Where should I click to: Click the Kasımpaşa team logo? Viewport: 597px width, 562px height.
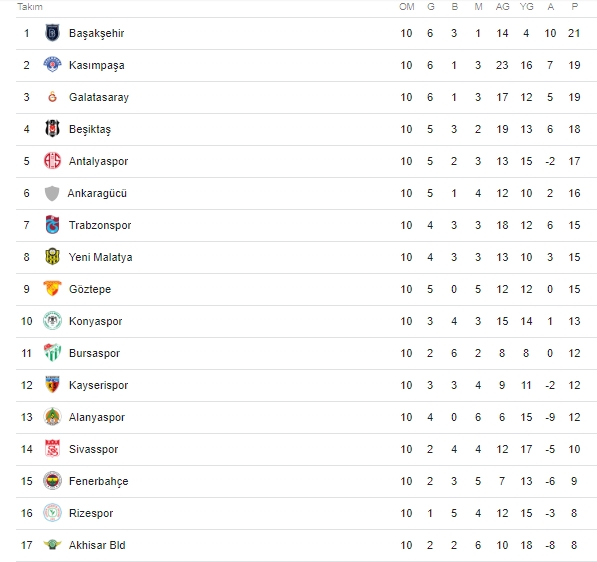pos(52,65)
